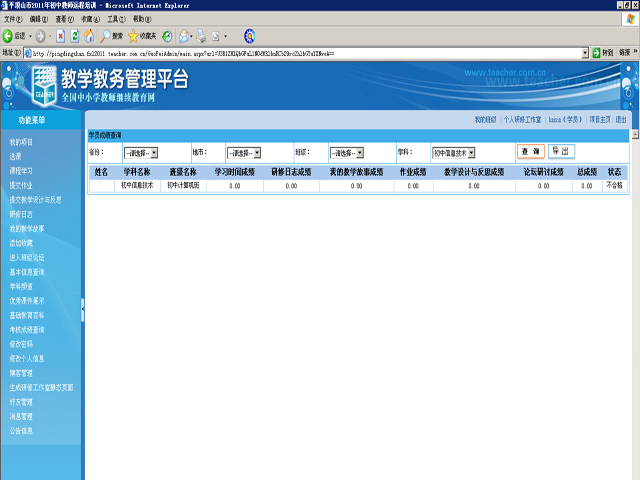Click the Print icon in toolbar

coord(201,36)
